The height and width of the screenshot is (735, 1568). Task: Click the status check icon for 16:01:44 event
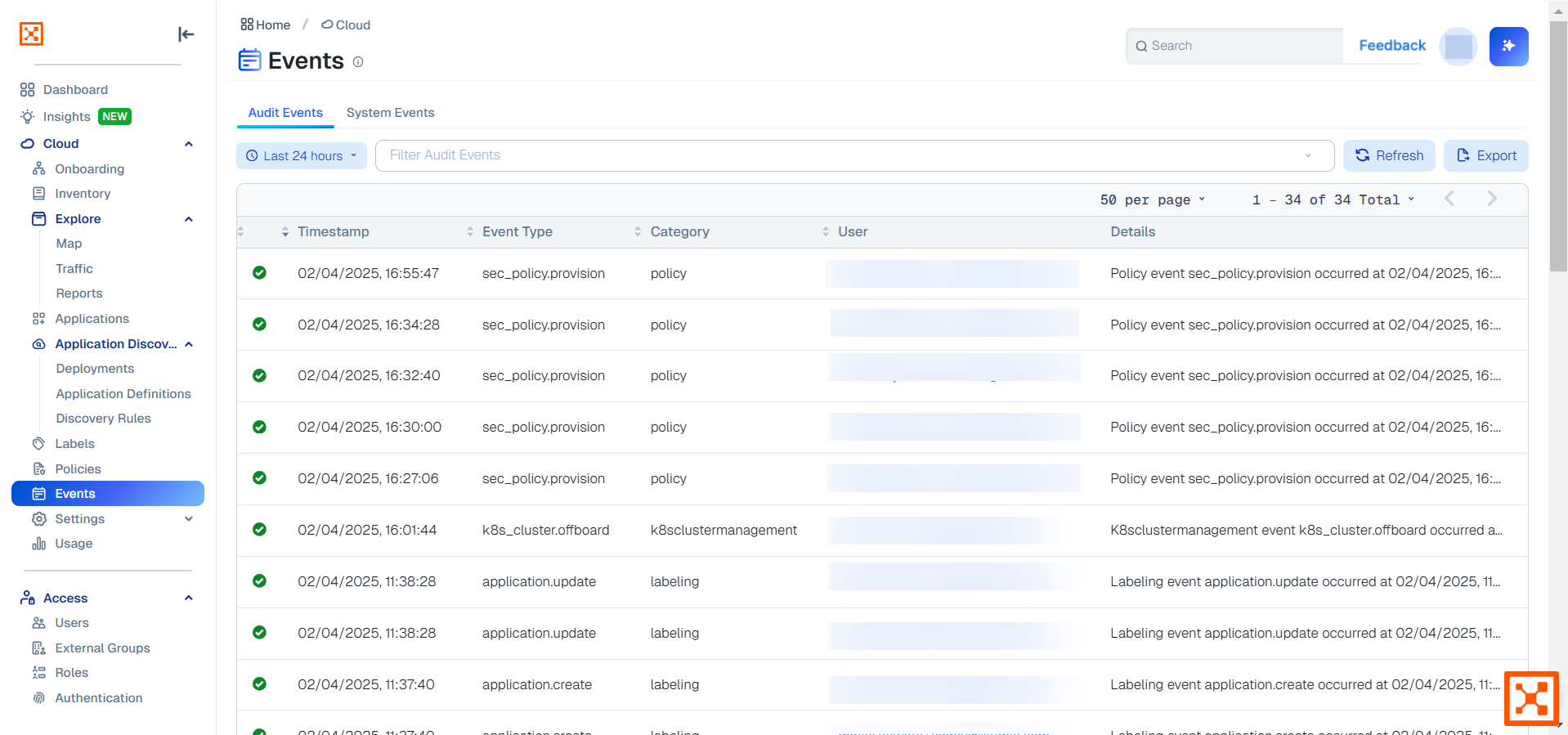tap(259, 530)
